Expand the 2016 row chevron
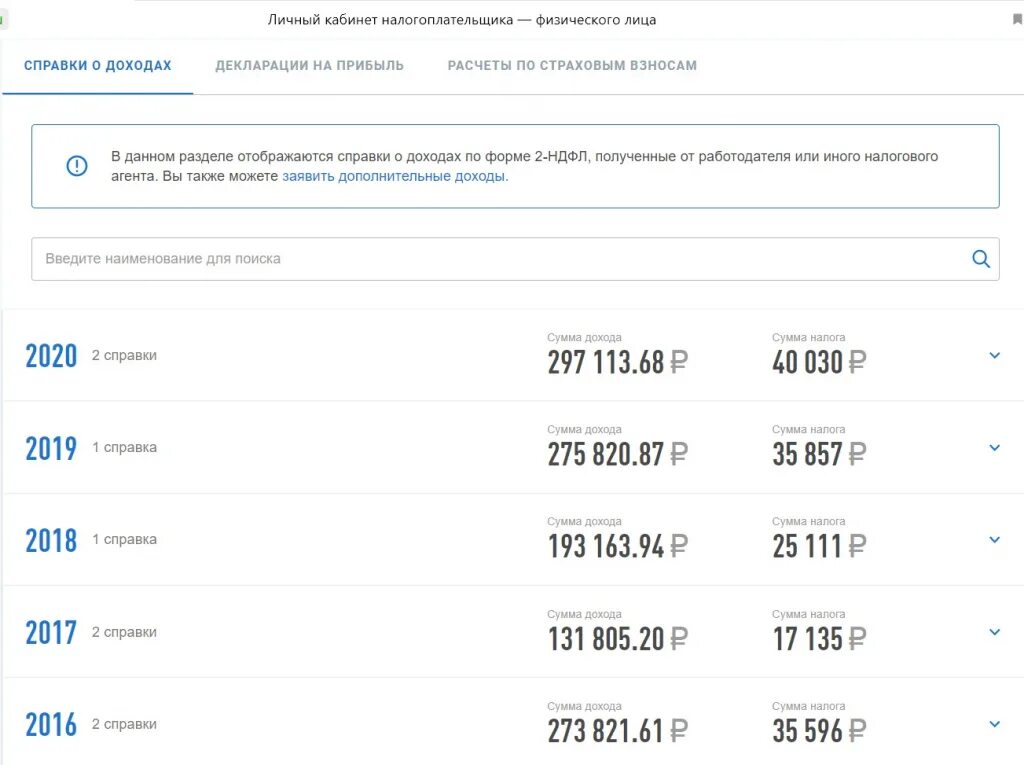1024x765 pixels. click(995, 724)
